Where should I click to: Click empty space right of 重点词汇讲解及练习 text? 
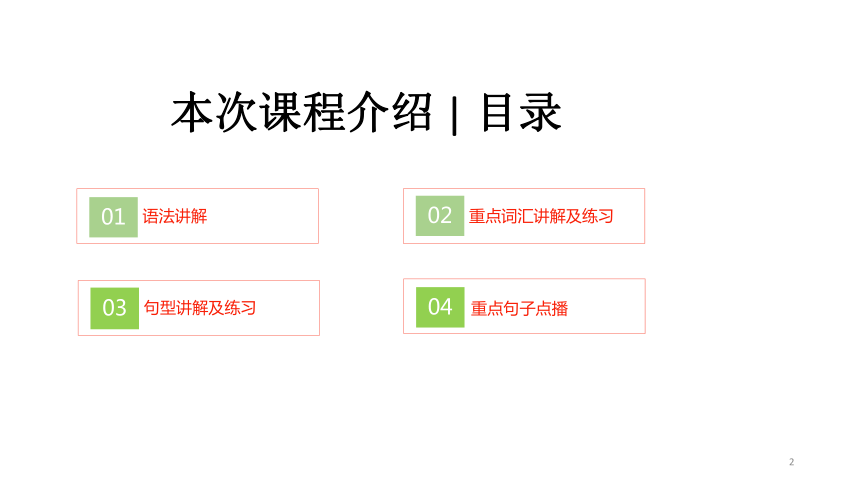(629, 216)
